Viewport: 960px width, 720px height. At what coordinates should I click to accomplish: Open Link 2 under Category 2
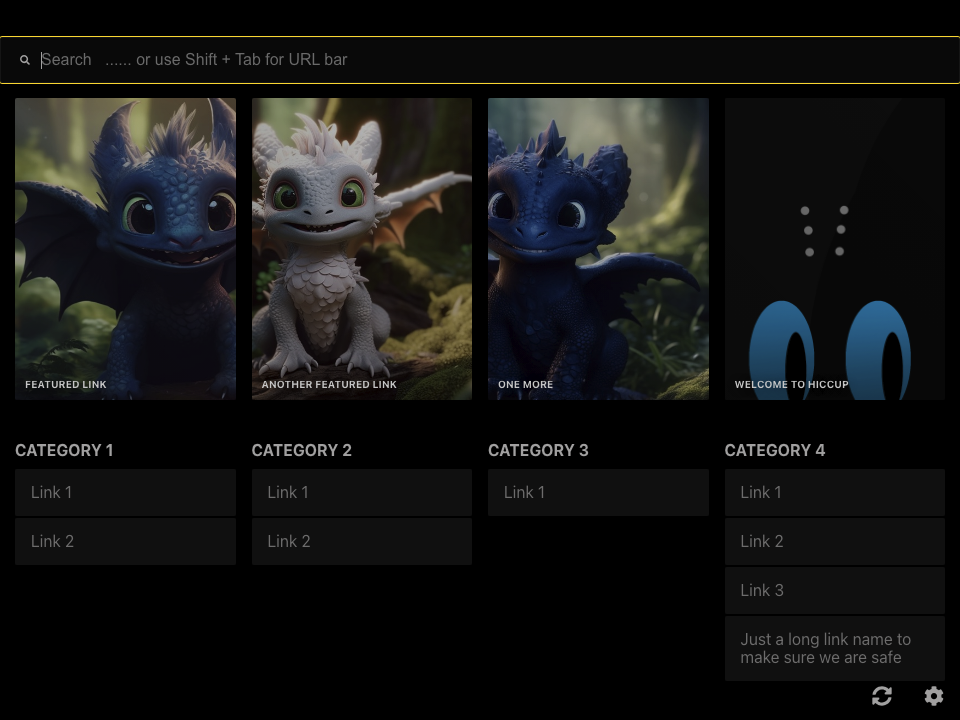point(362,541)
